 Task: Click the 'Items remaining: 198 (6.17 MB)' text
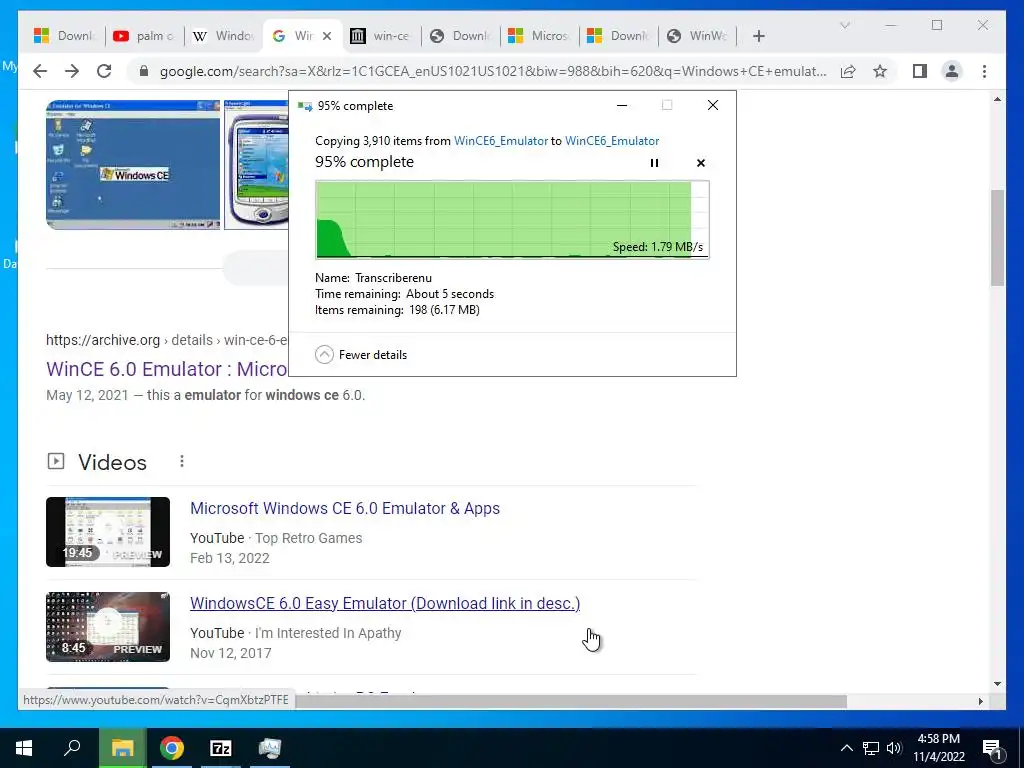(x=397, y=310)
